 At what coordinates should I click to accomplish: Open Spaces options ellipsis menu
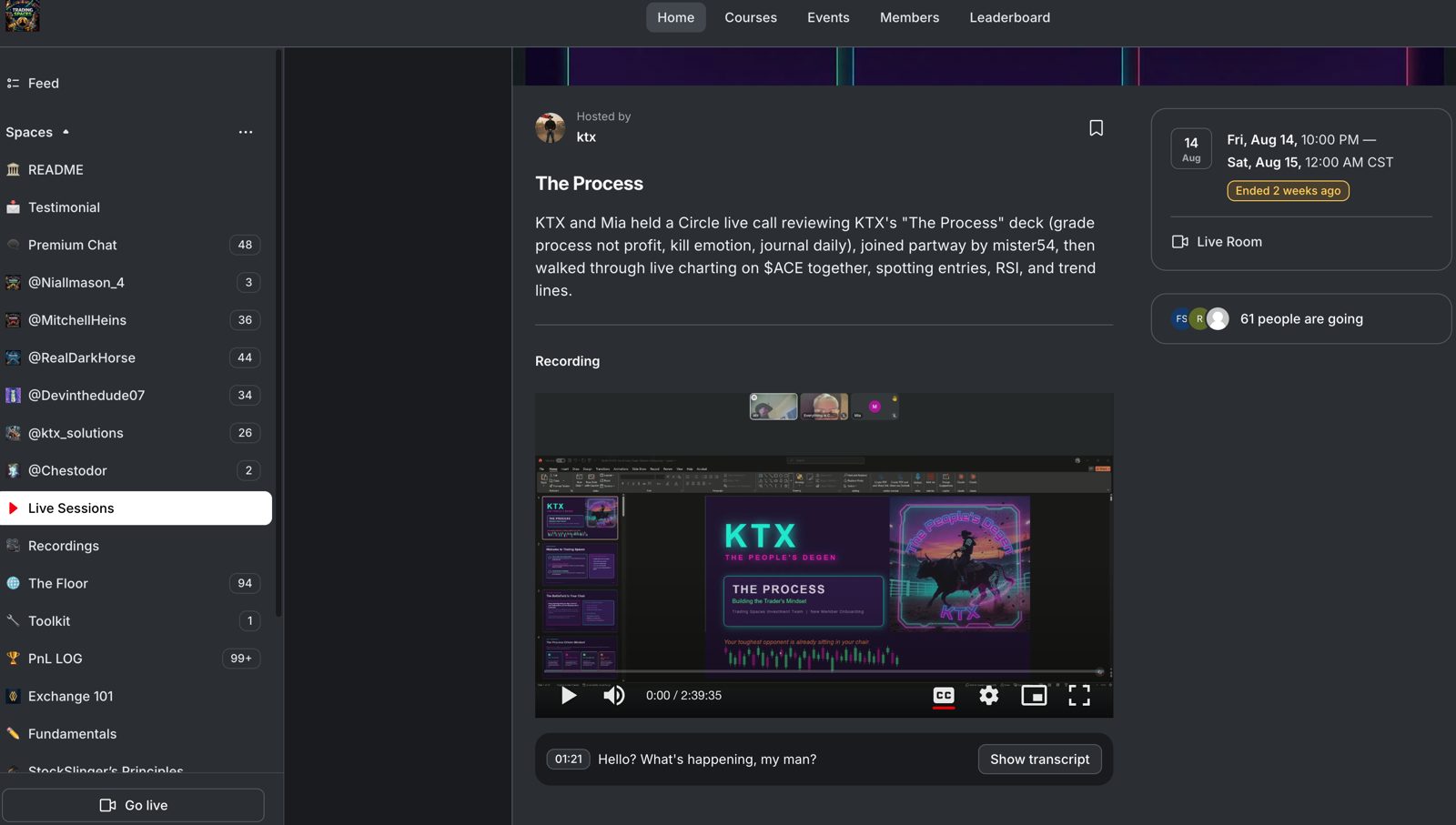pos(246,132)
